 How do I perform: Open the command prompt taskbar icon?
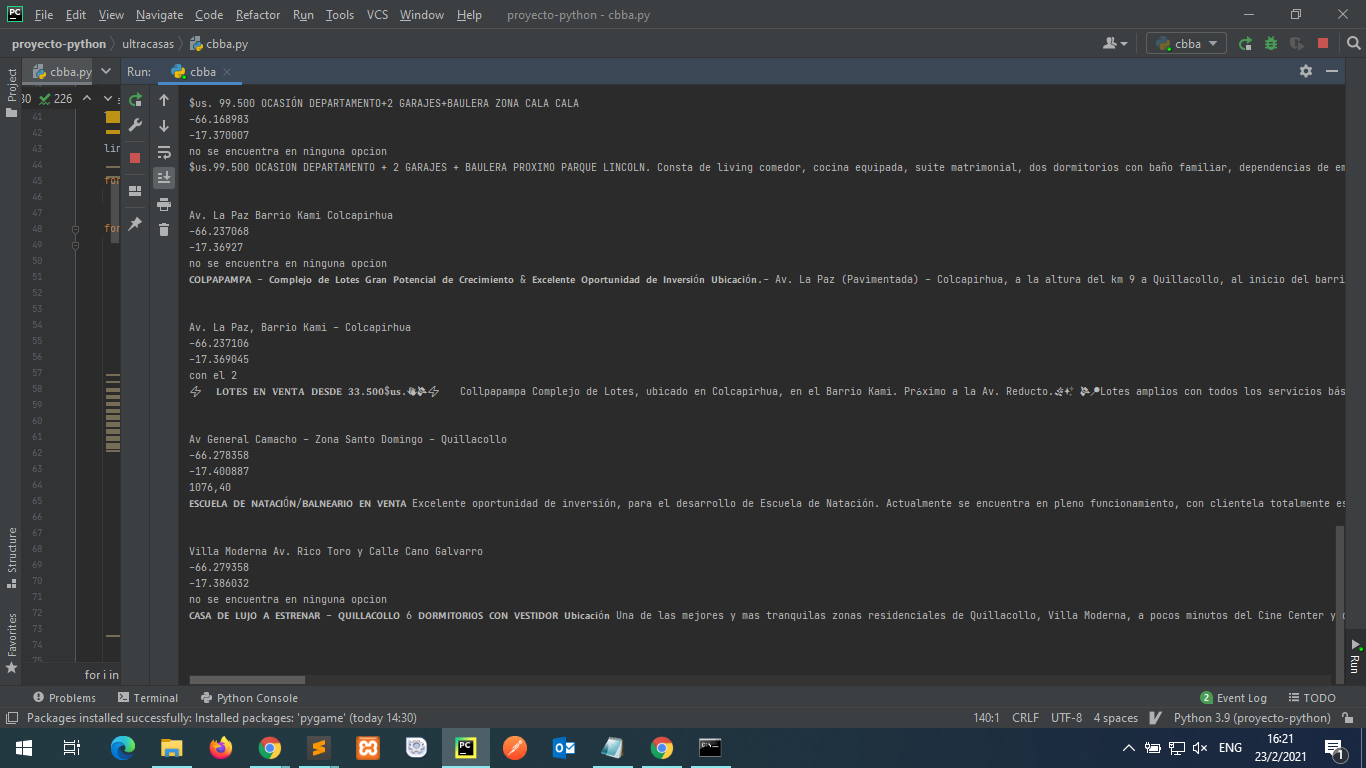[710, 747]
